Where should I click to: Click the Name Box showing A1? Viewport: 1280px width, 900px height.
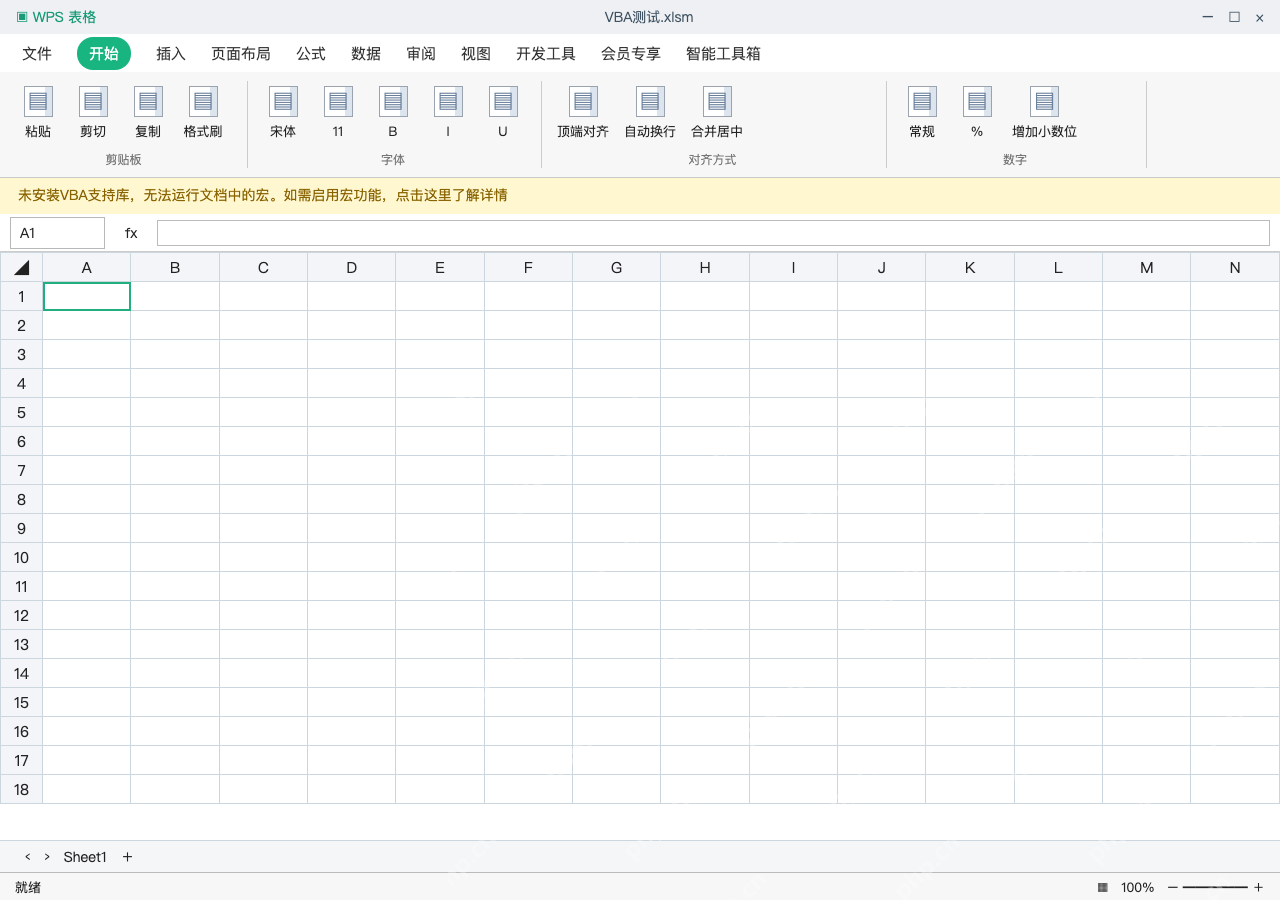(x=57, y=233)
